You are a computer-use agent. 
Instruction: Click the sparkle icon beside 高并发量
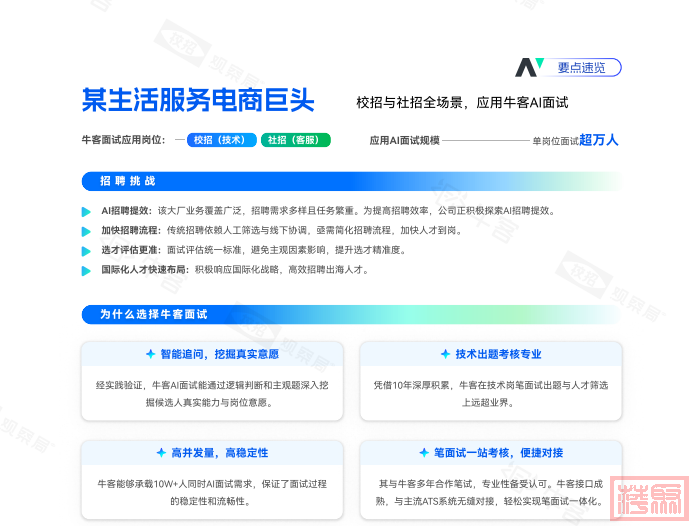tap(160, 453)
